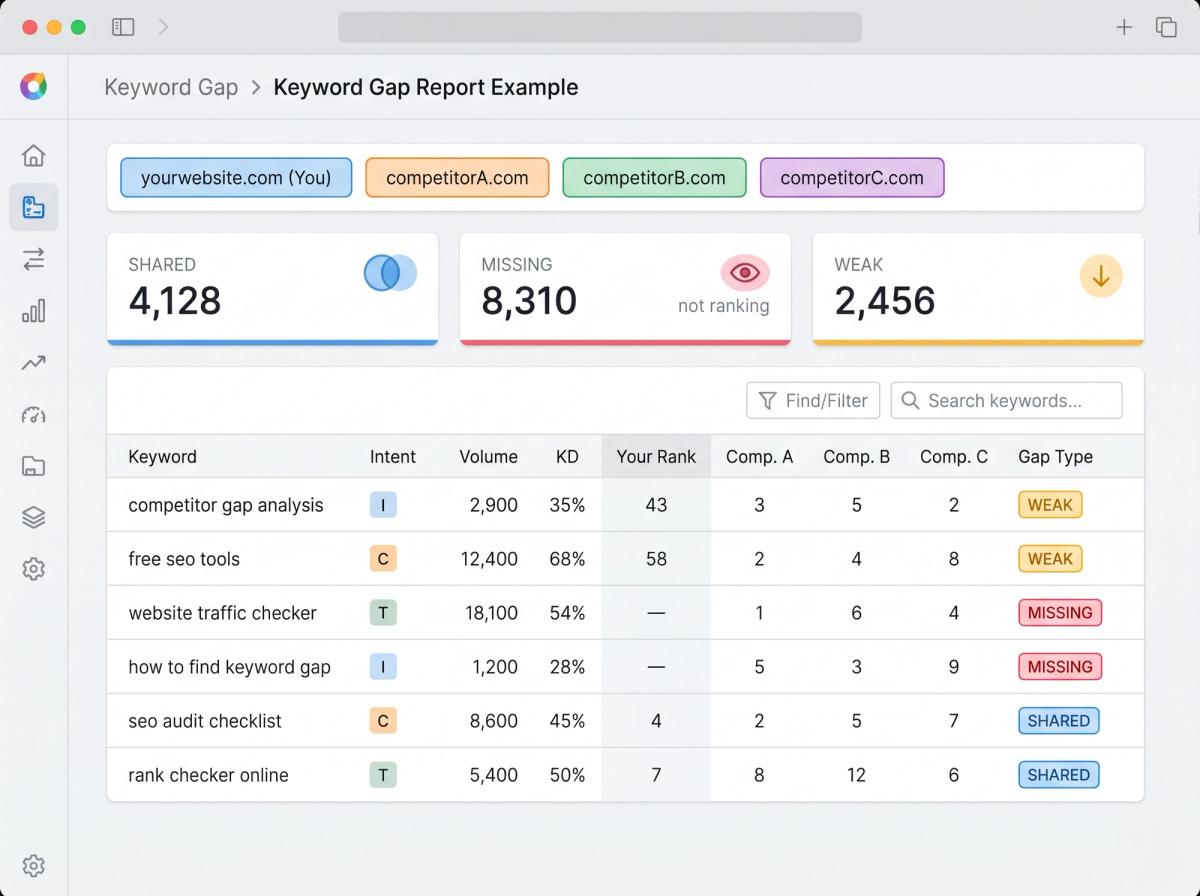
Task: Open keyword 'rank checker online'
Action: click(x=208, y=775)
